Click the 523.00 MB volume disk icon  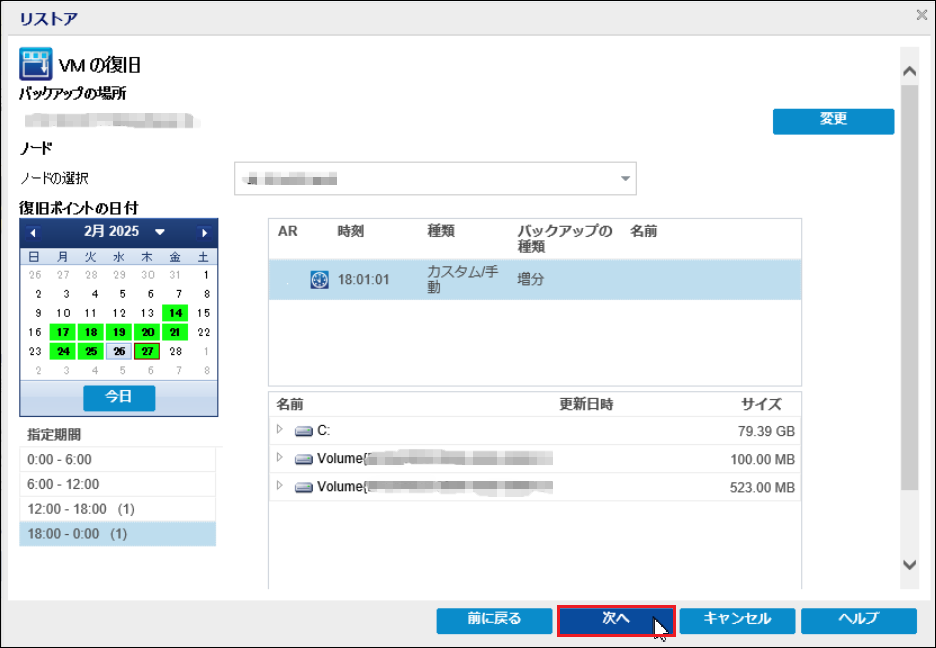[x=304, y=488]
